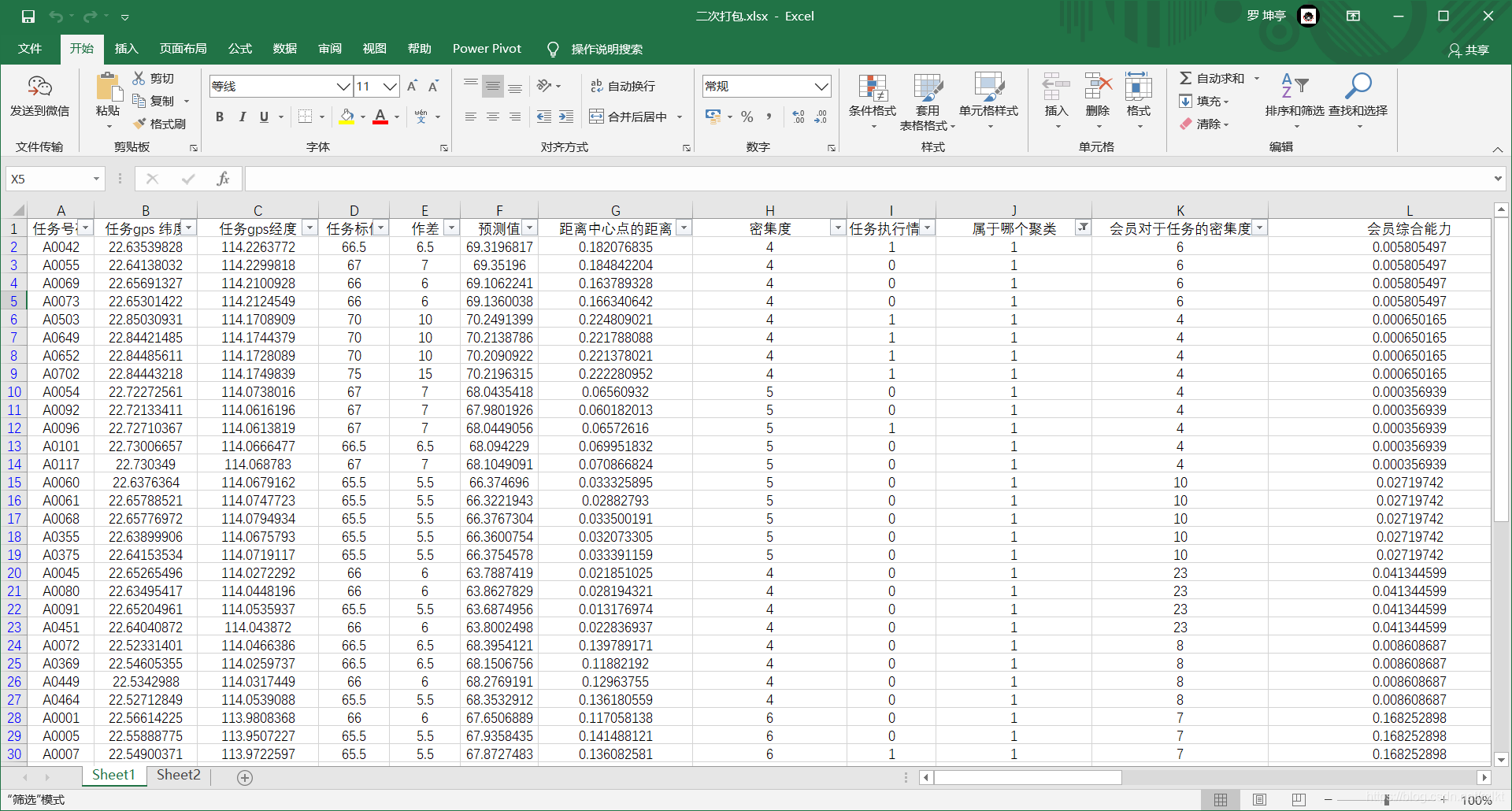Click the 填充 fill button

coord(1203,101)
